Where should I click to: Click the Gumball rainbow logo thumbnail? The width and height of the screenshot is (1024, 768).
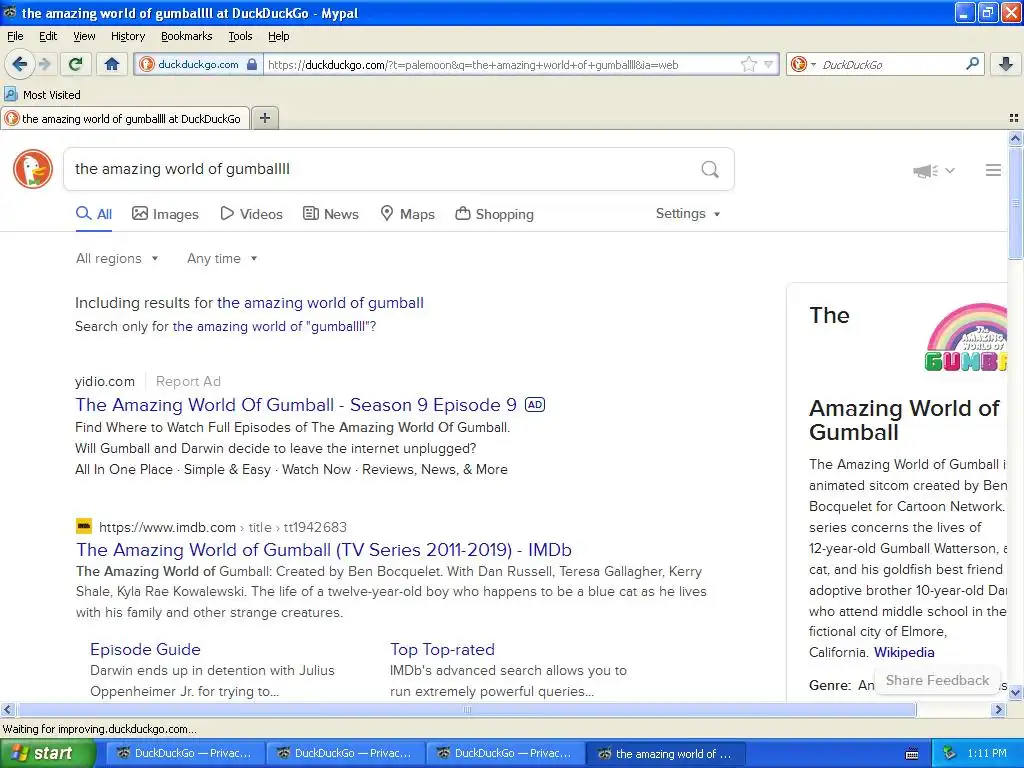pos(966,337)
